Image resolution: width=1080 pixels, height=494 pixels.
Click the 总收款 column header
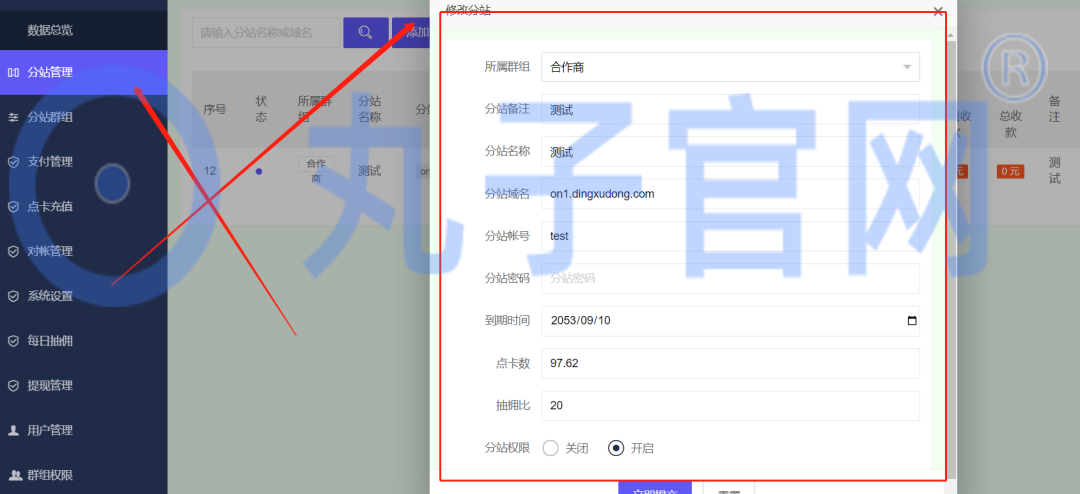[1010, 125]
